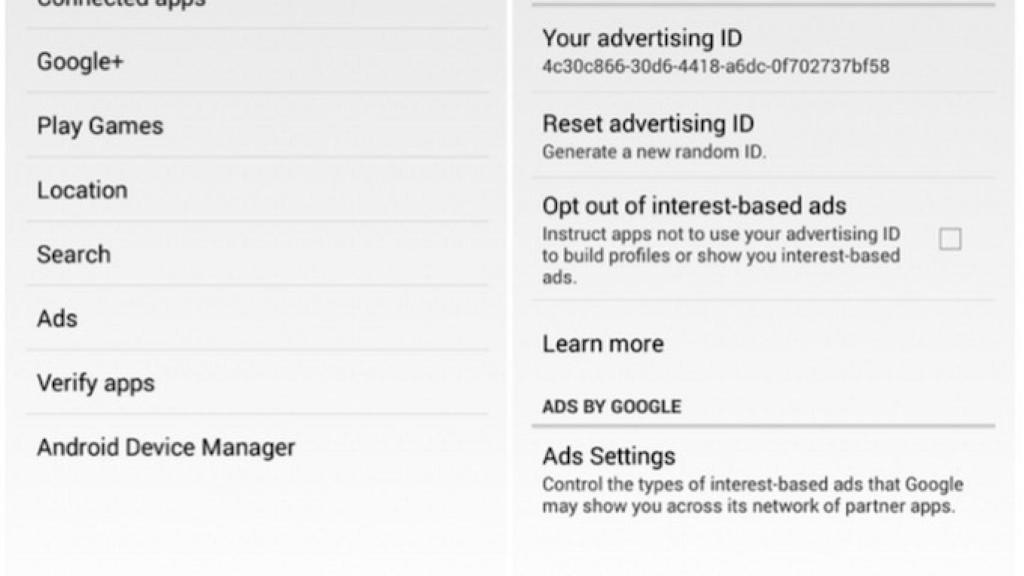1024x576 pixels.
Task: Open Play Games settings
Action: pyautogui.click(x=99, y=125)
